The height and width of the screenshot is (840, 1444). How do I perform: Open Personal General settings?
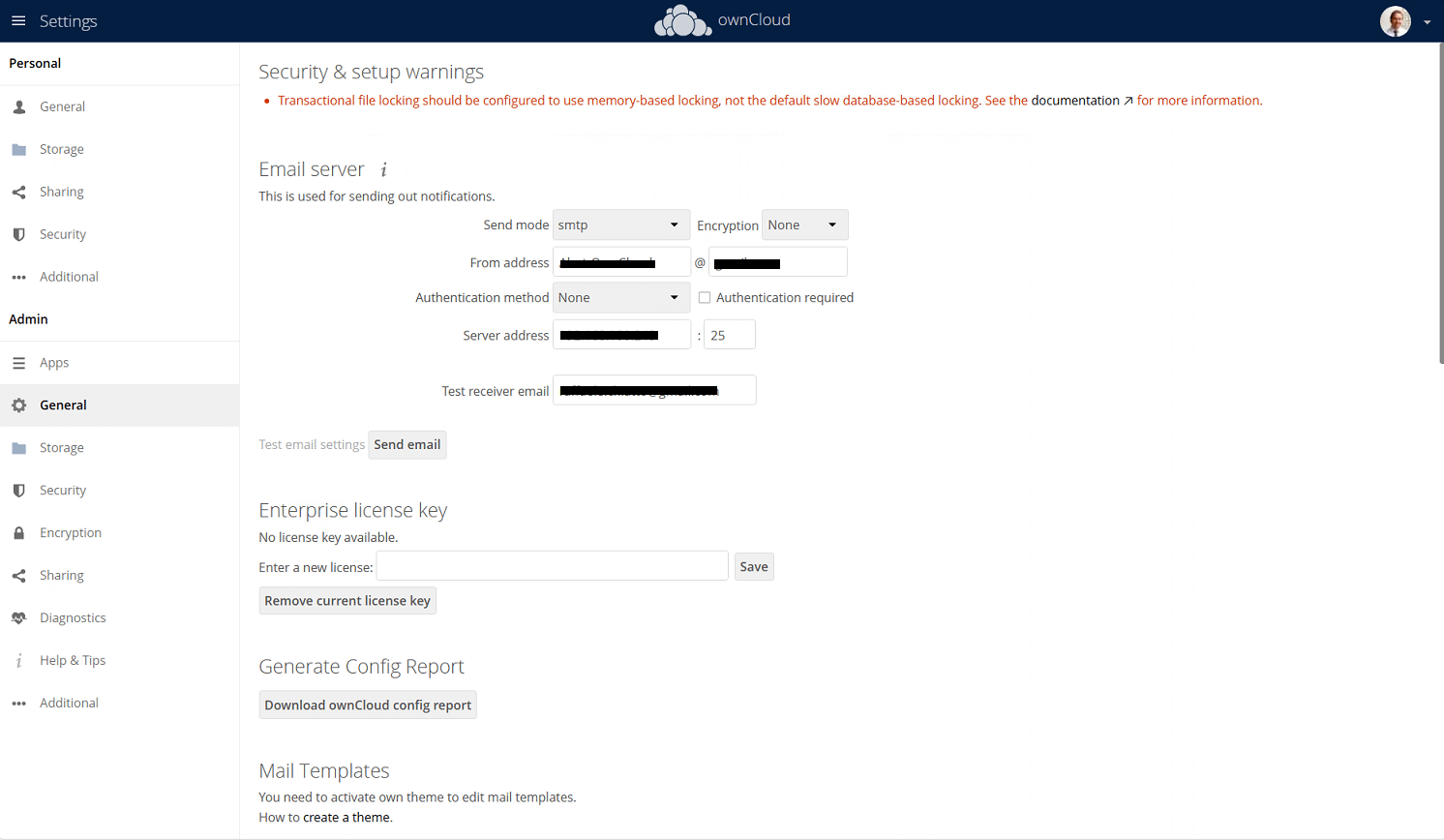(120, 106)
